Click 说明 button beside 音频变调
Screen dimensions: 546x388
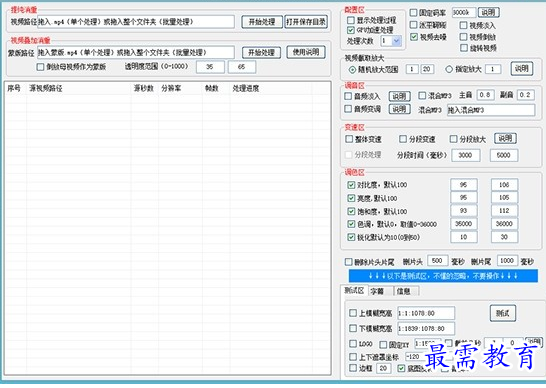(x=399, y=109)
